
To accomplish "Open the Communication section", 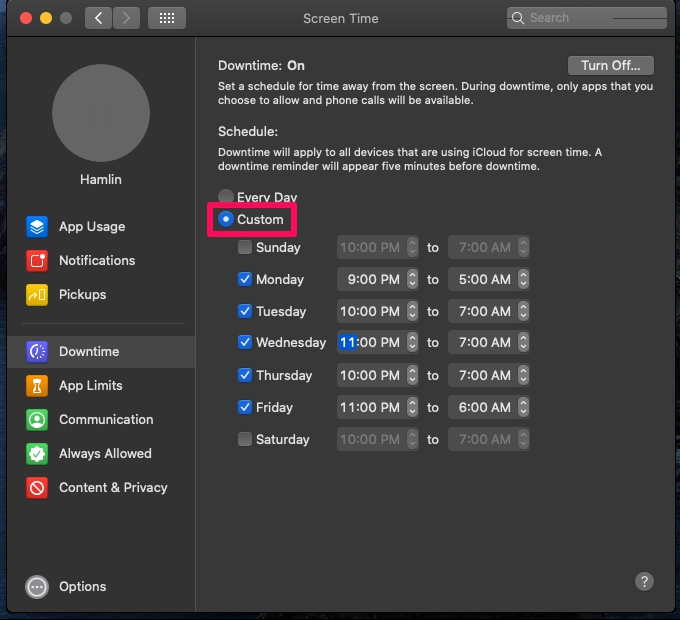I will tap(106, 420).
